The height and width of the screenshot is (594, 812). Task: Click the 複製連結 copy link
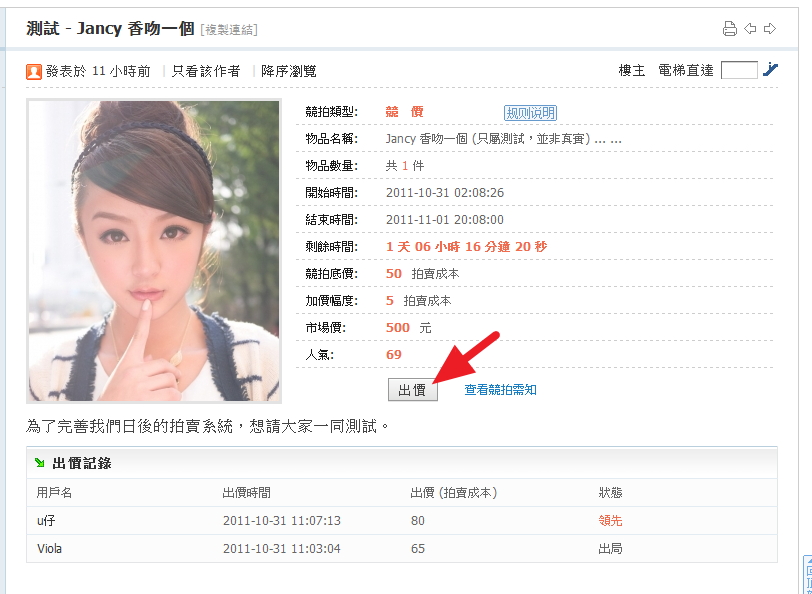(x=229, y=30)
